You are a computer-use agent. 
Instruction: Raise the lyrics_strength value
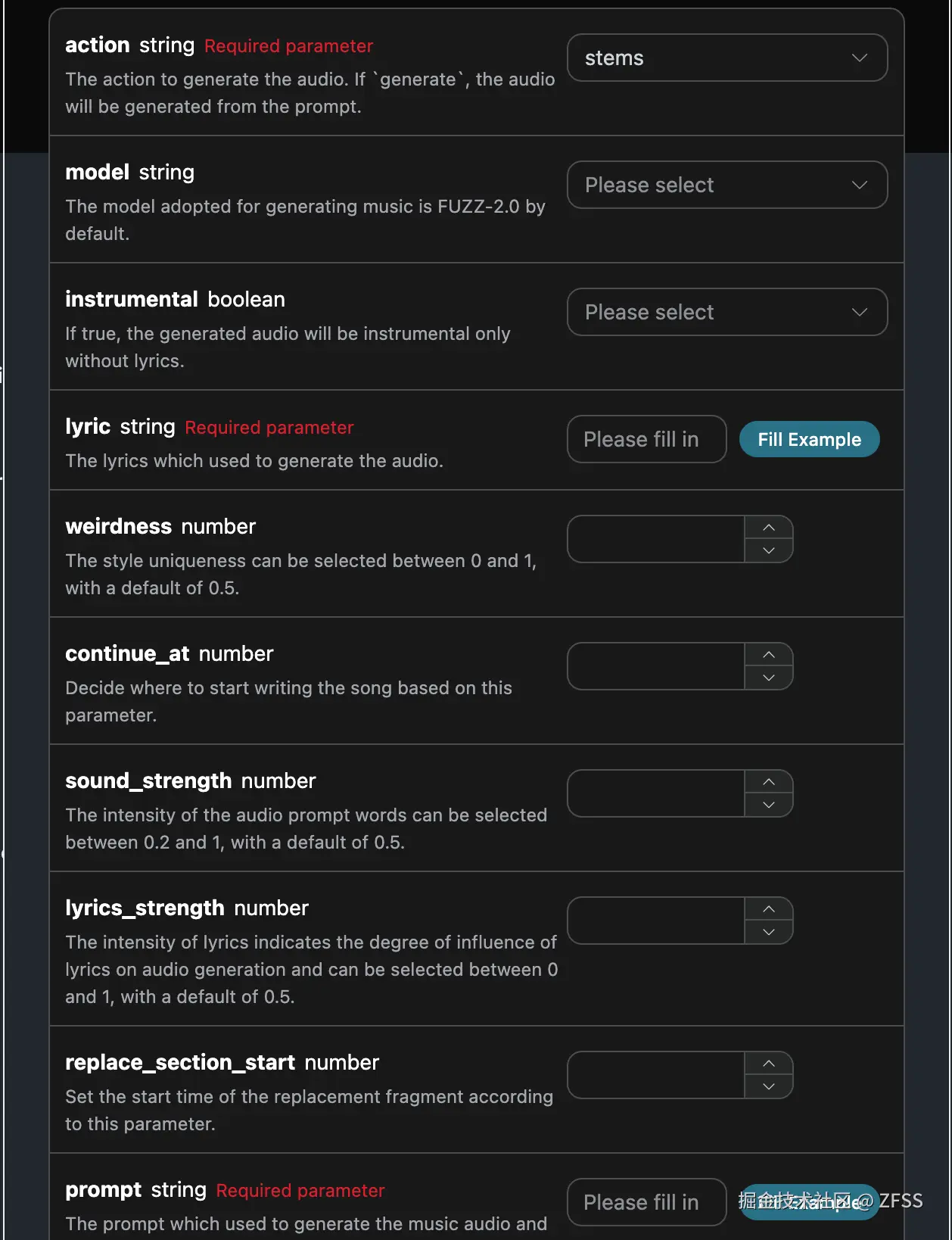coord(769,909)
